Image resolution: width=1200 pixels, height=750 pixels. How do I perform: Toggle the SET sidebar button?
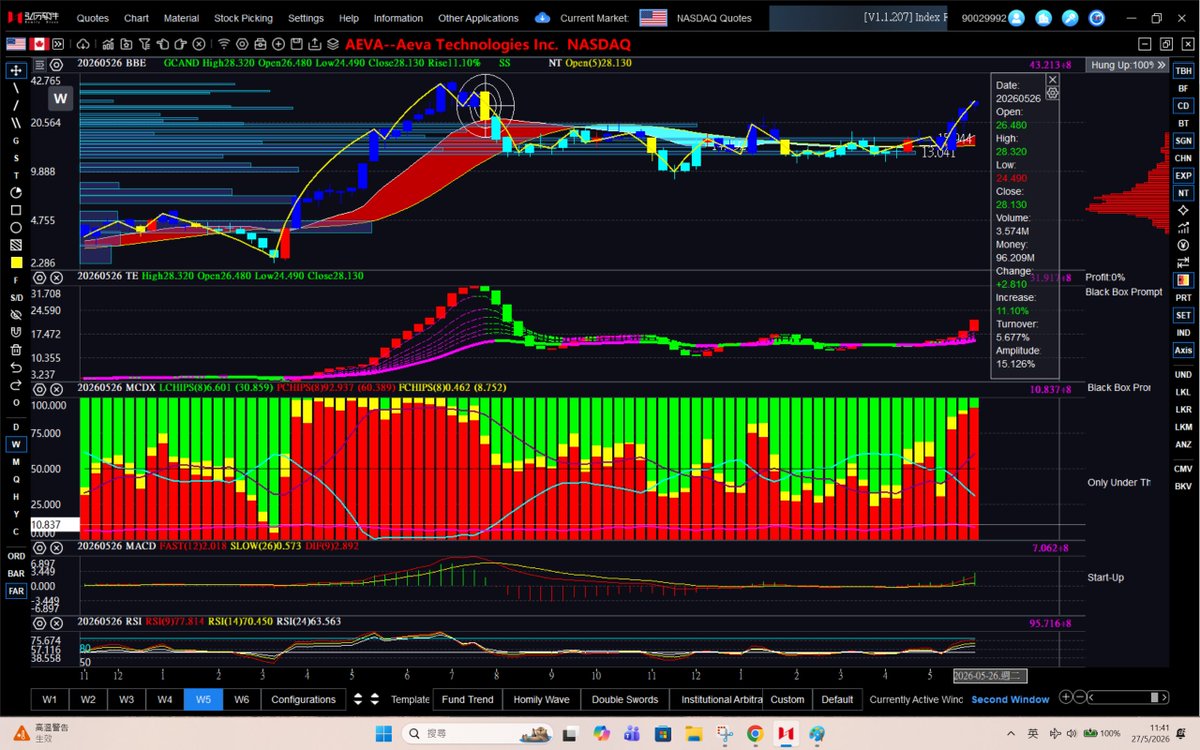[x=1183, y=315]
